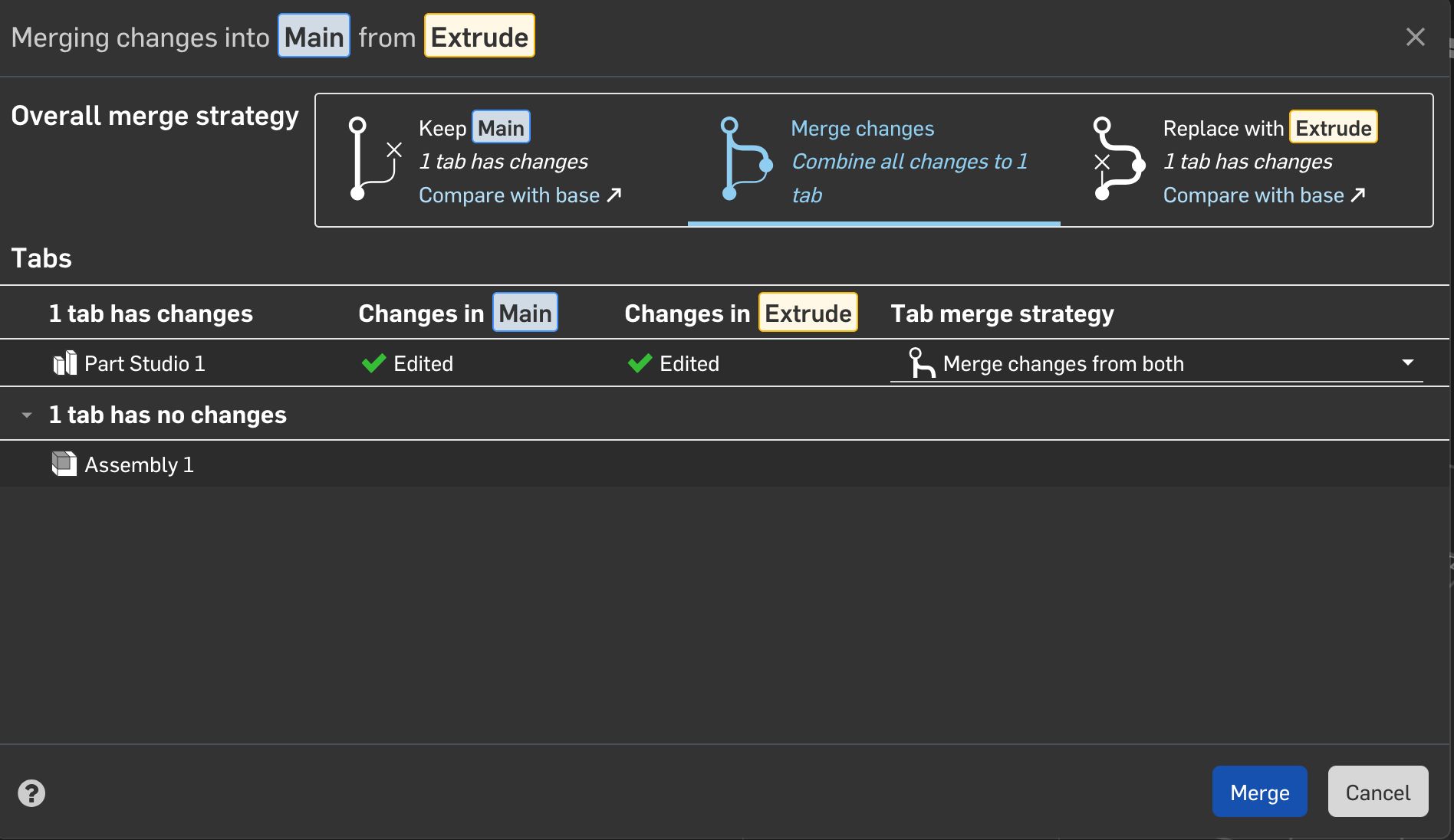Click merge icon in Tab merge strategy dropdown

pyautogui.click(x=921, y=363)
